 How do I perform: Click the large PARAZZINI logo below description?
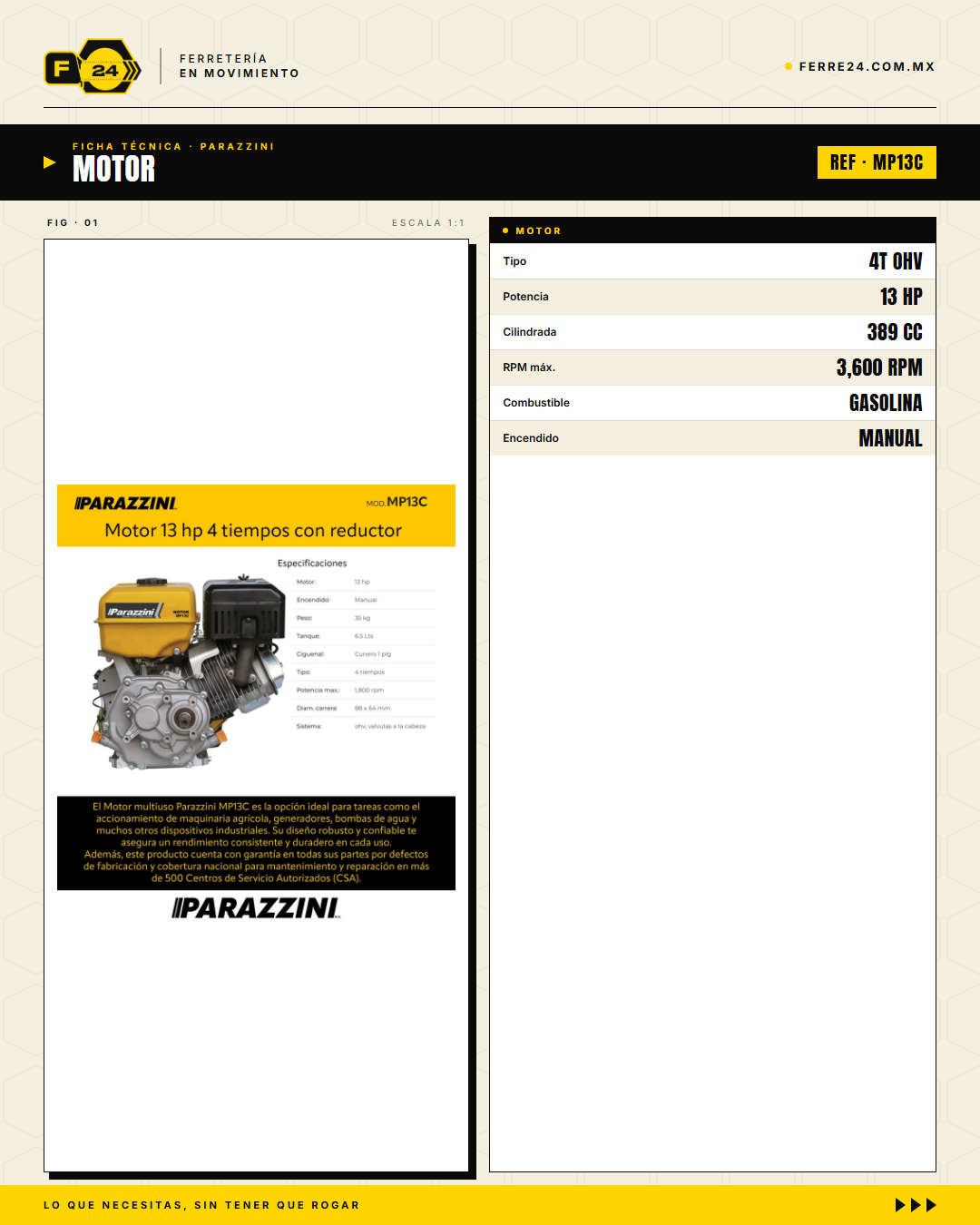(257, 908)
